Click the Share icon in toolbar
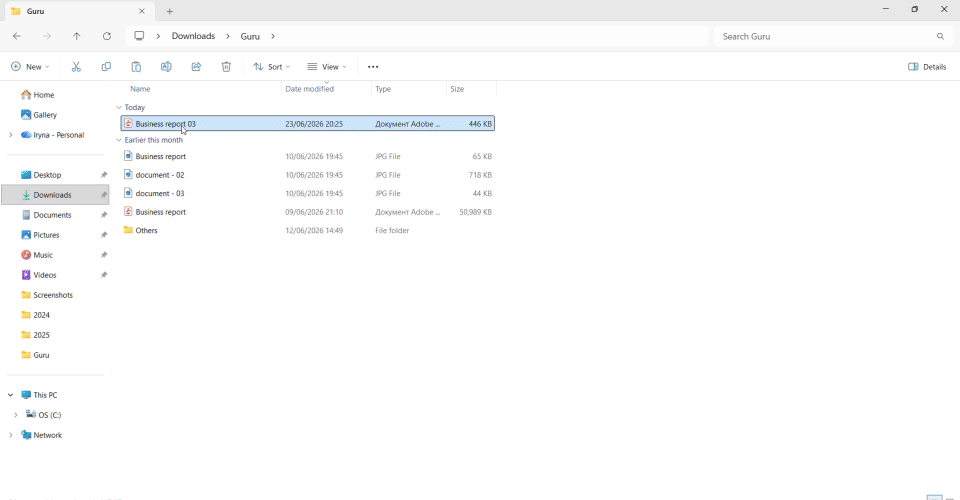This screenshot has height=500, width=960. pos(196,67)
